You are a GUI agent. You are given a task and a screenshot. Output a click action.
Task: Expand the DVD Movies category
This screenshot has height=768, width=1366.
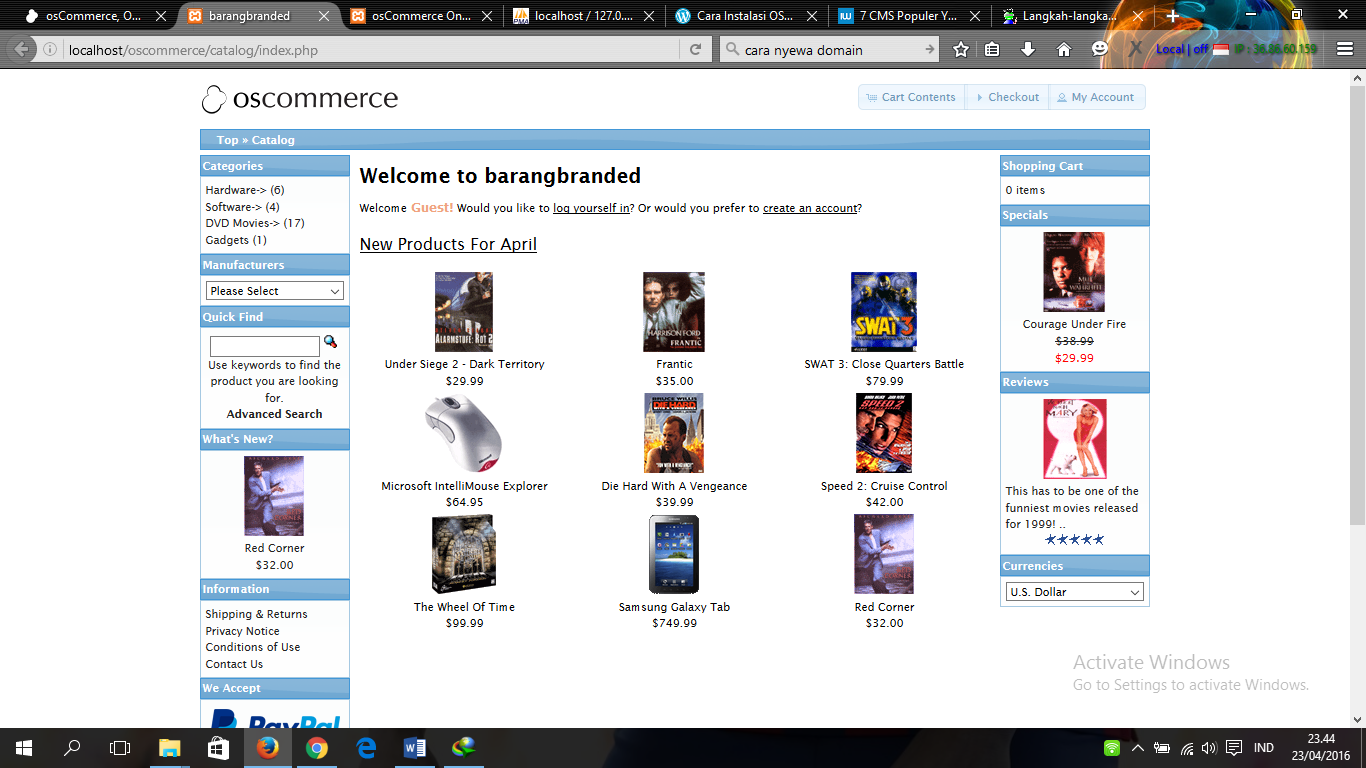(x=243, y=223)
